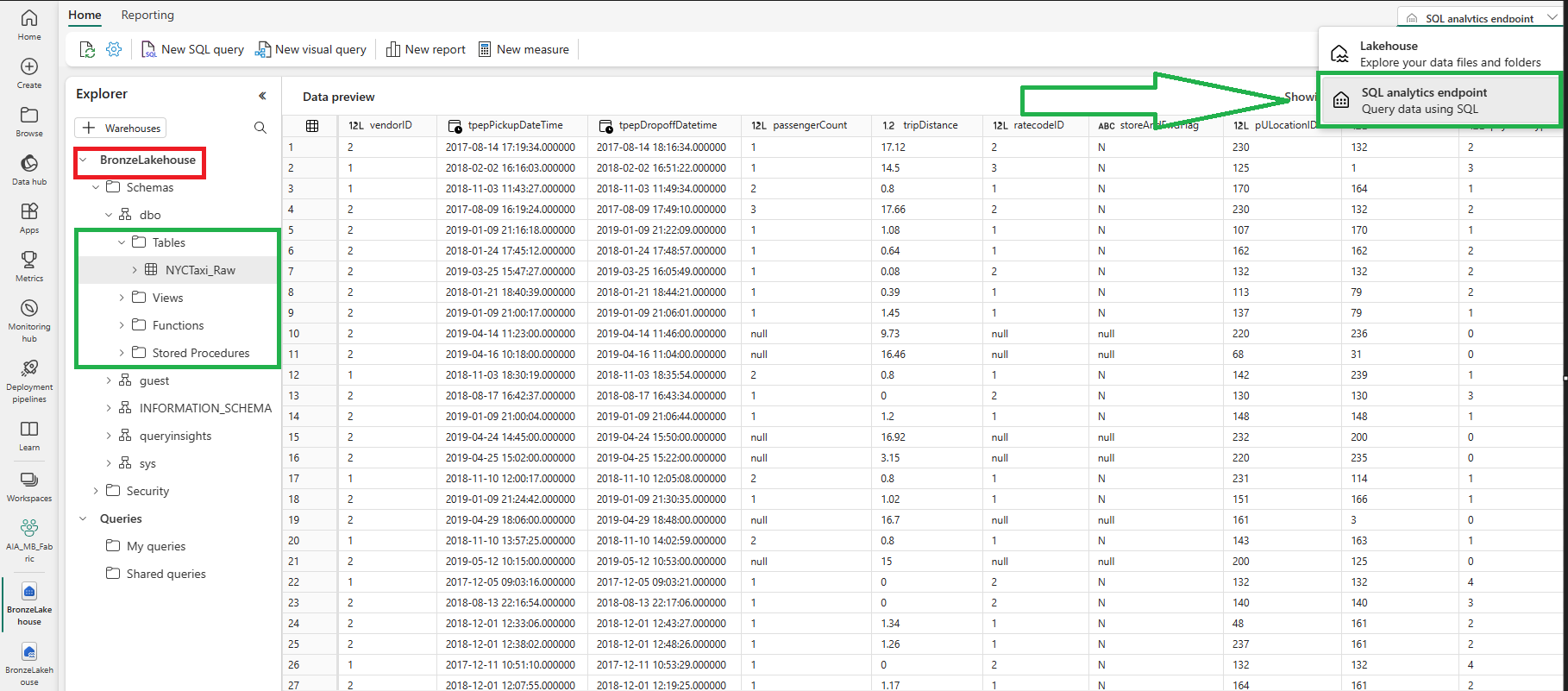This screenshot has height=691, width=1568.
Task: Collapse the Tables folder
Action: pos(122,242)
